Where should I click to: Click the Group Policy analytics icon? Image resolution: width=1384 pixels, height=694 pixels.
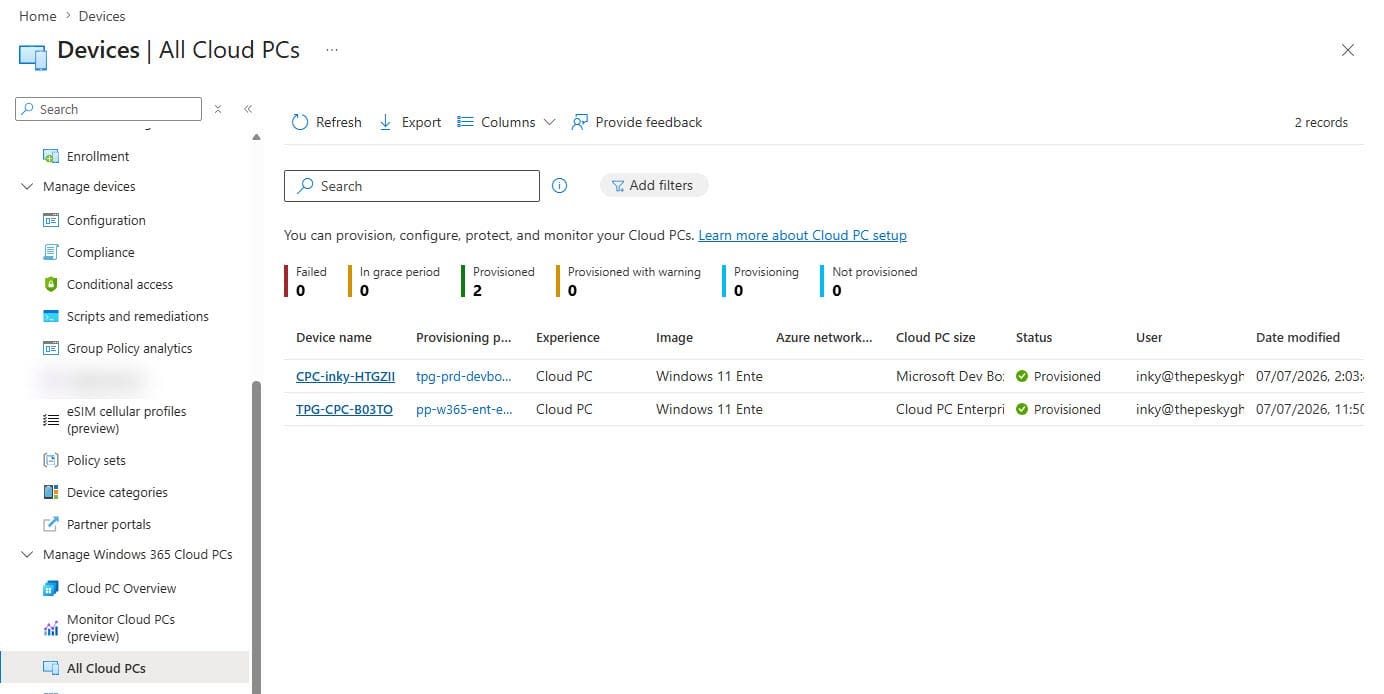click(51, 348)
